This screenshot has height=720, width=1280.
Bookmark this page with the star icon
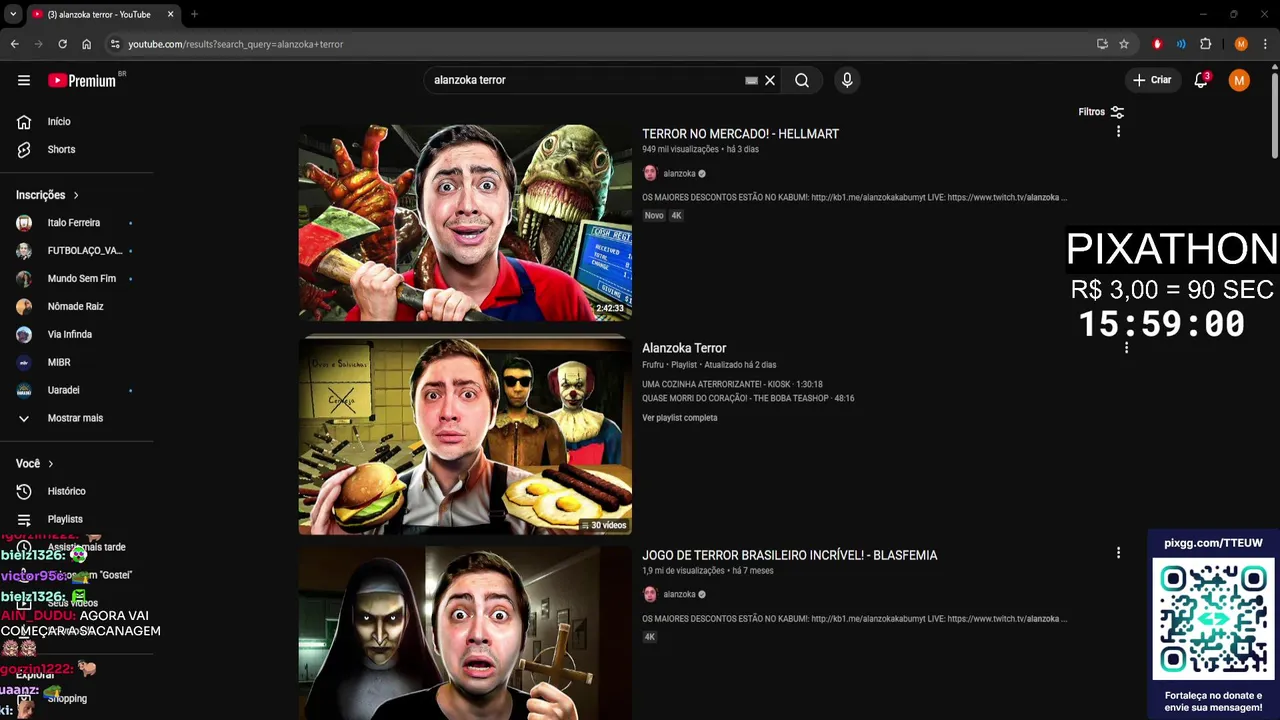(x=1124, y=44)
